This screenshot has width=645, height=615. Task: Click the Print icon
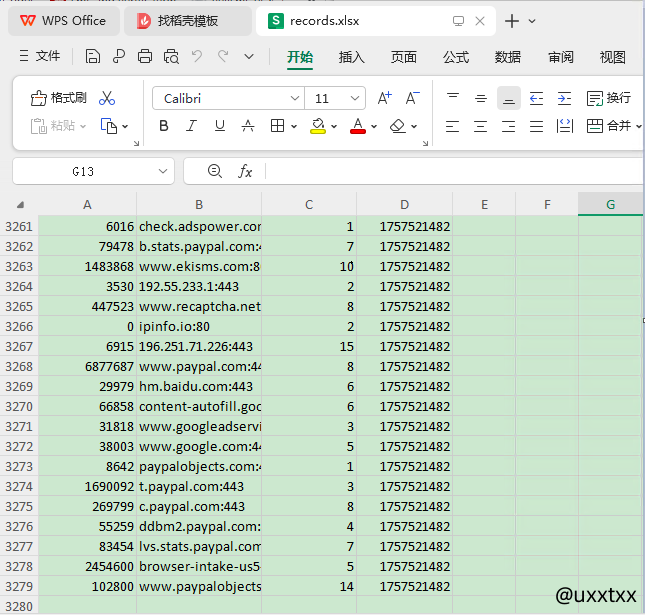pyautogui.click(x=145, y=57)
